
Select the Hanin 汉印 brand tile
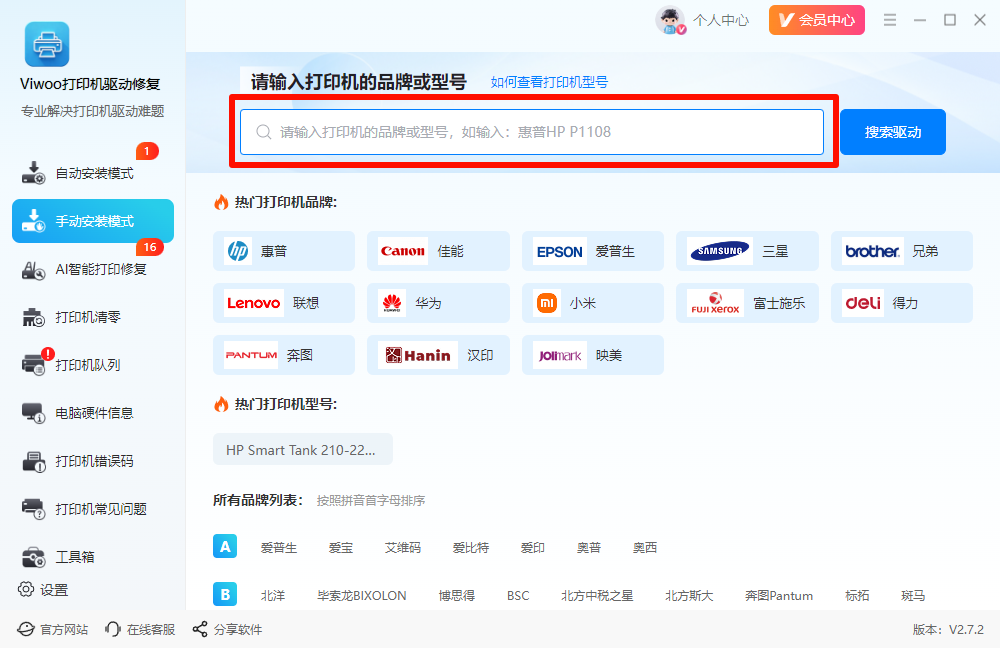[x=438, y=355]
